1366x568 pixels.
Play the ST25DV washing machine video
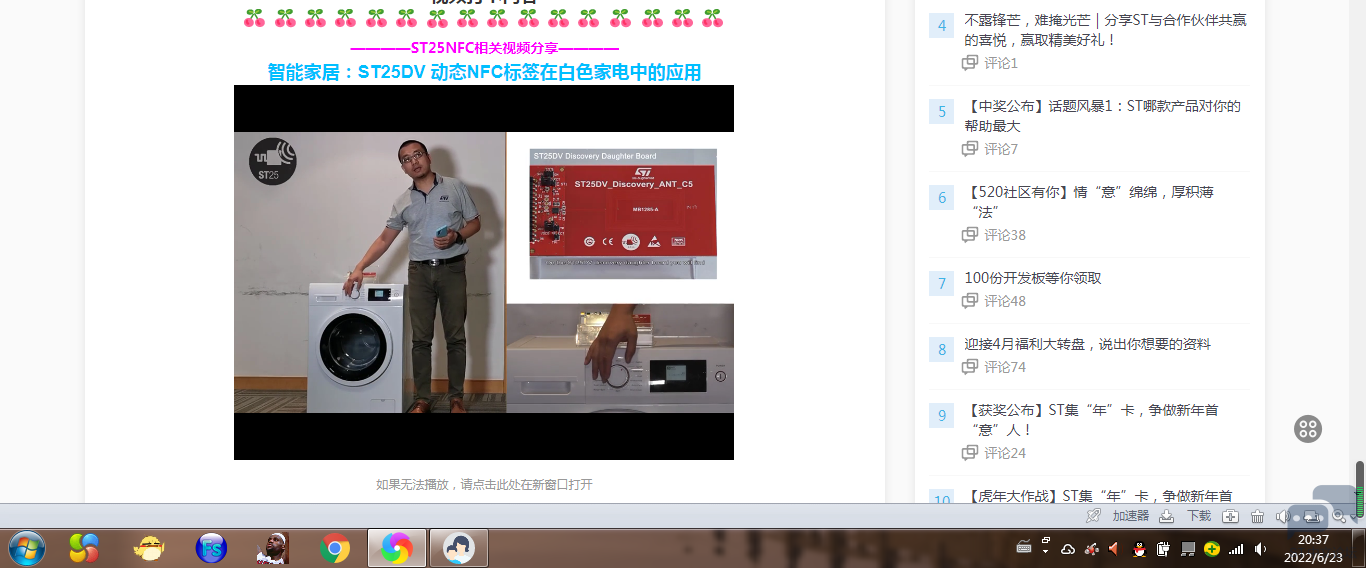[484, 272]
